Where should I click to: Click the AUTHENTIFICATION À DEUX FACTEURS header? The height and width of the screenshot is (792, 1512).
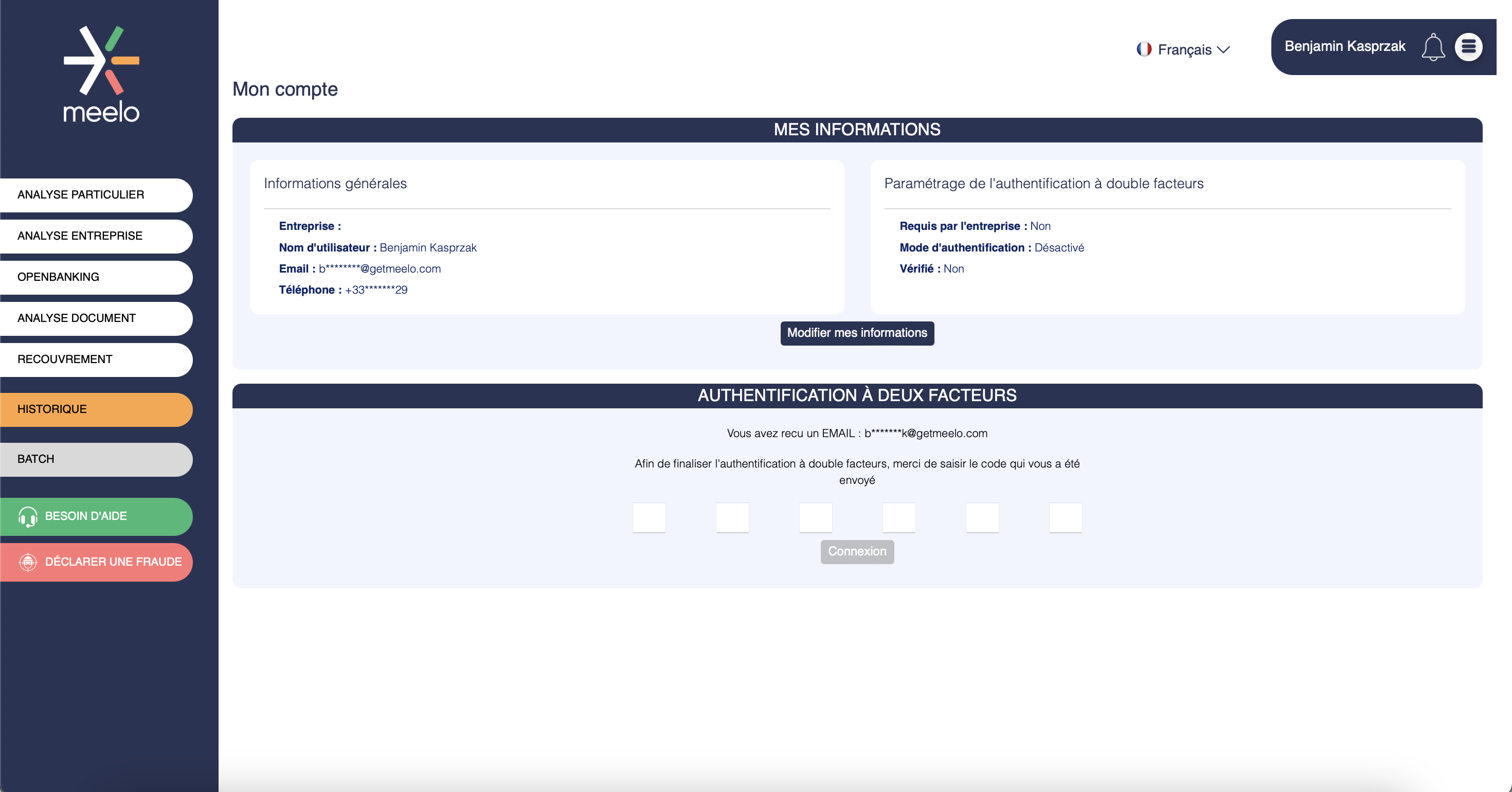(x=857, y=395)
